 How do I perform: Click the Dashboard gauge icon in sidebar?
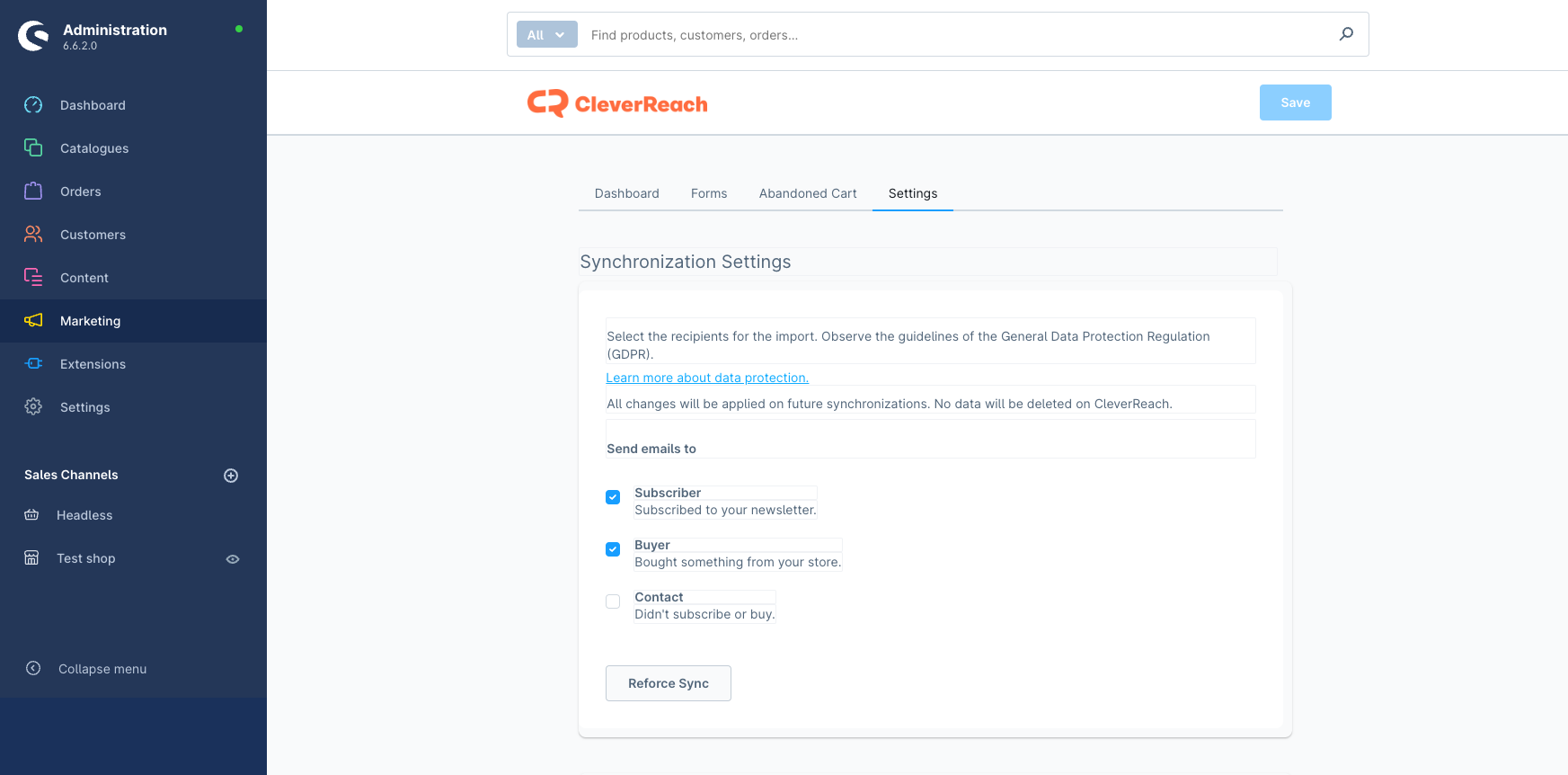(x=33, y=105)
